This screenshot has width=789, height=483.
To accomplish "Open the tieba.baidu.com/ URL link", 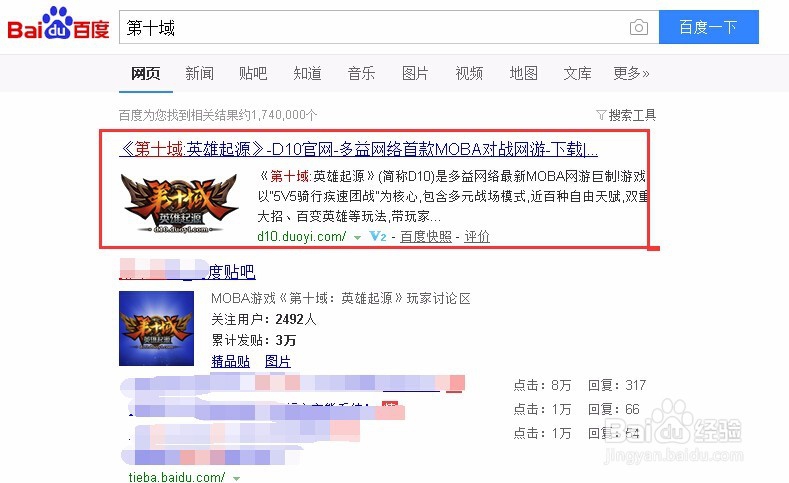I will [x=177, y=477].
